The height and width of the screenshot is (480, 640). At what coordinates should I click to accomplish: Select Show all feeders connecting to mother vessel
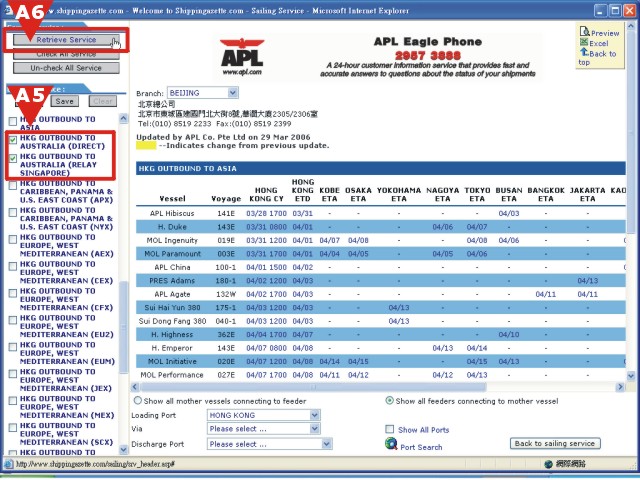click(x=389, y=401)
